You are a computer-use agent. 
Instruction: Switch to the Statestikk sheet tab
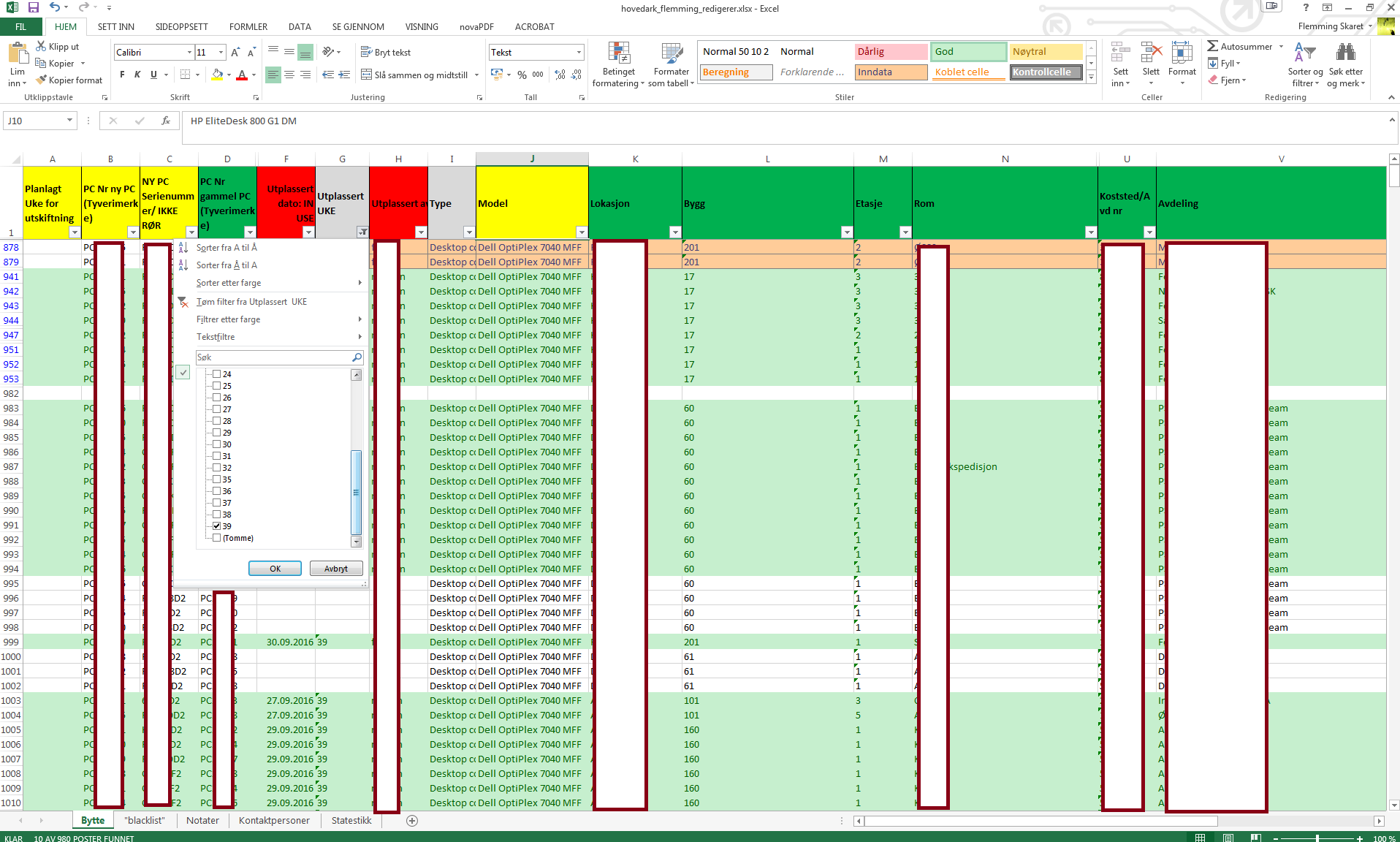click(x=351, y=820)
